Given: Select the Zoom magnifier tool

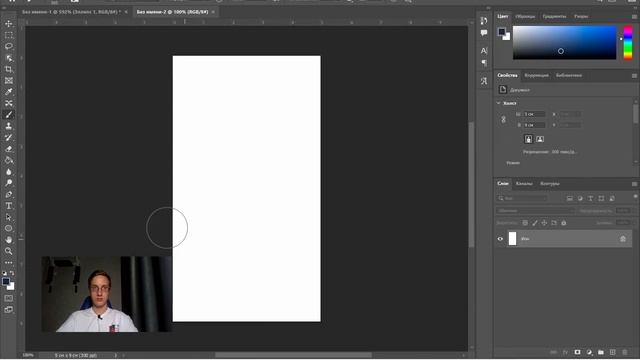Looking at the screenshot, I should (9, 251).
